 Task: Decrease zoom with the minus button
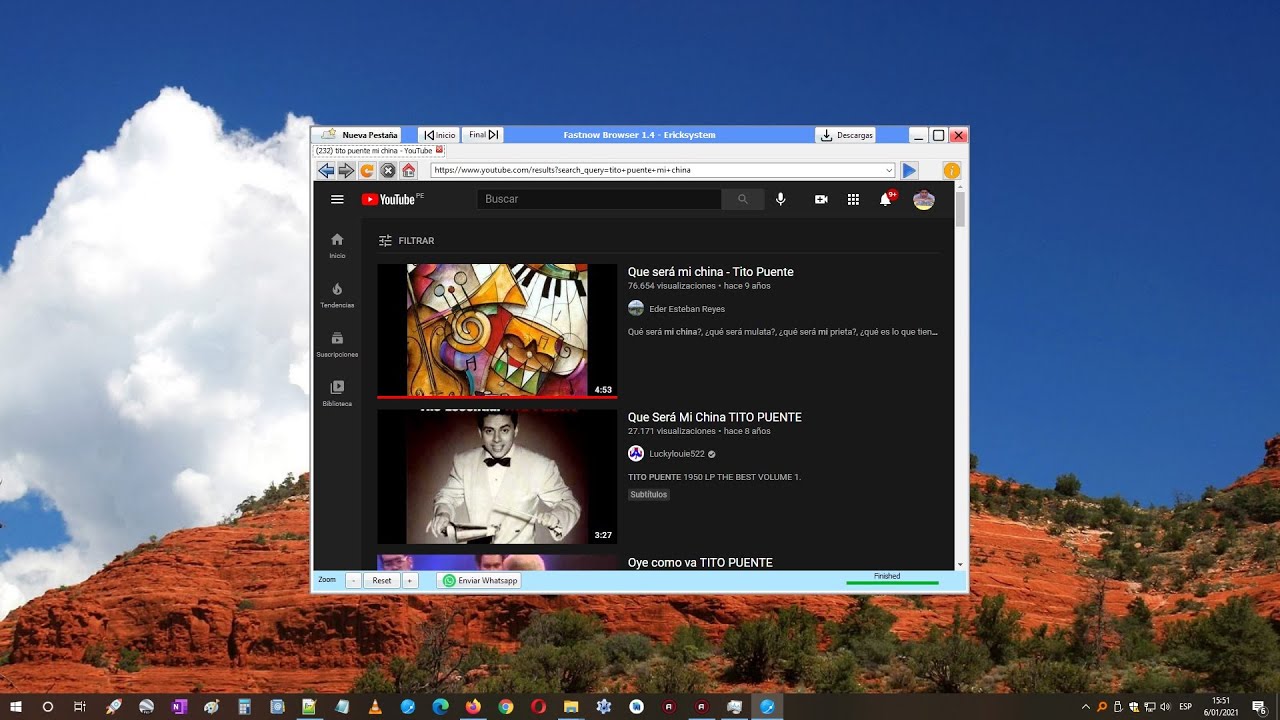click(x=353, y=580)
